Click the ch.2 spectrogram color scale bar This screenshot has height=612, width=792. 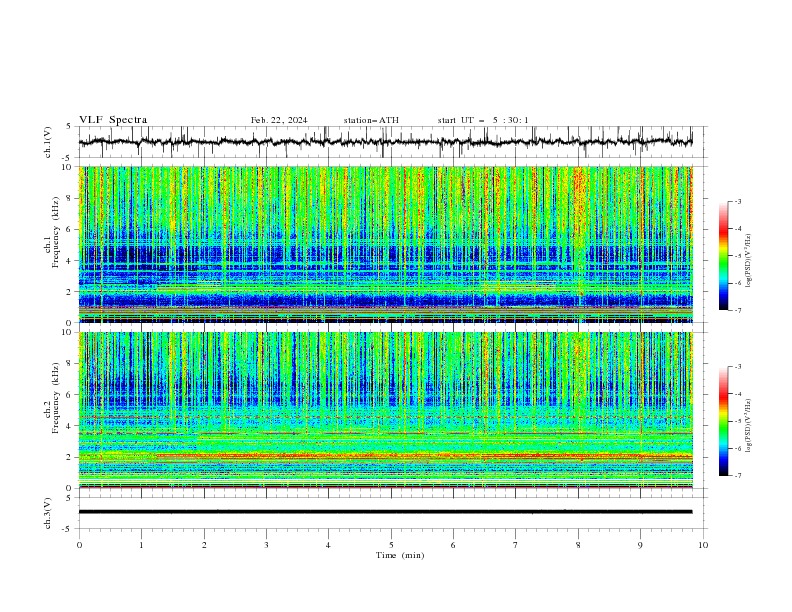724,421
